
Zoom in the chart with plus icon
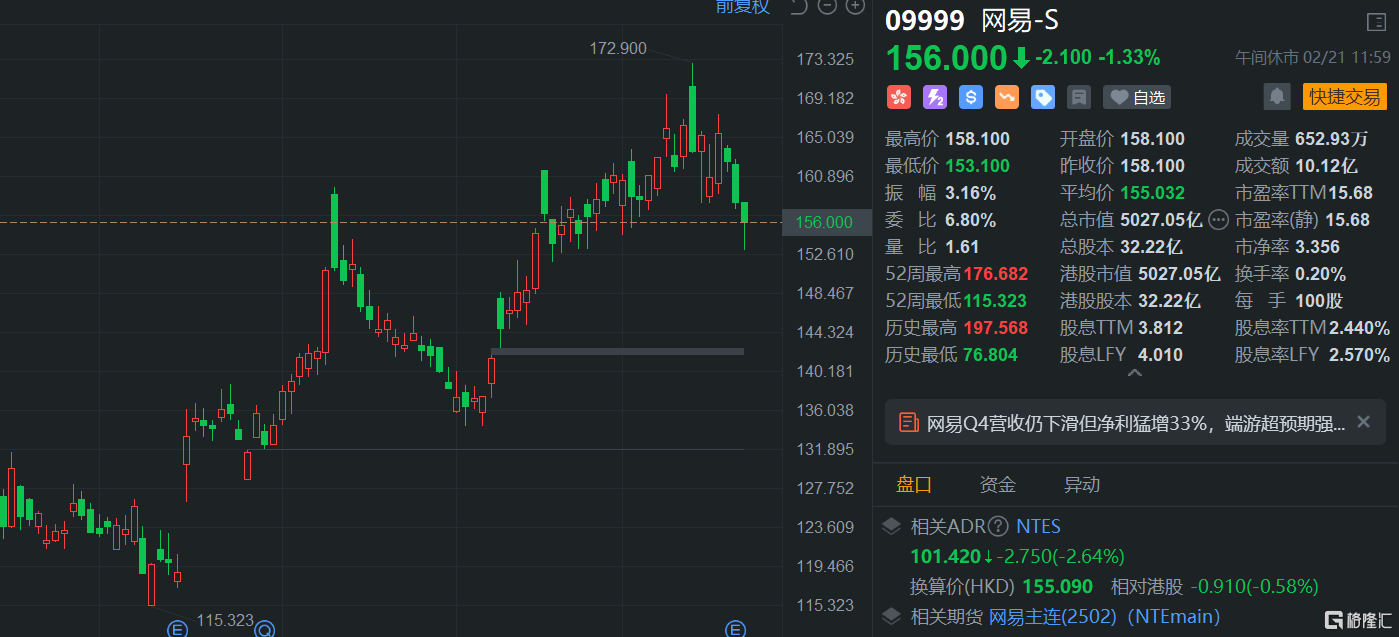tap(855, 7)
